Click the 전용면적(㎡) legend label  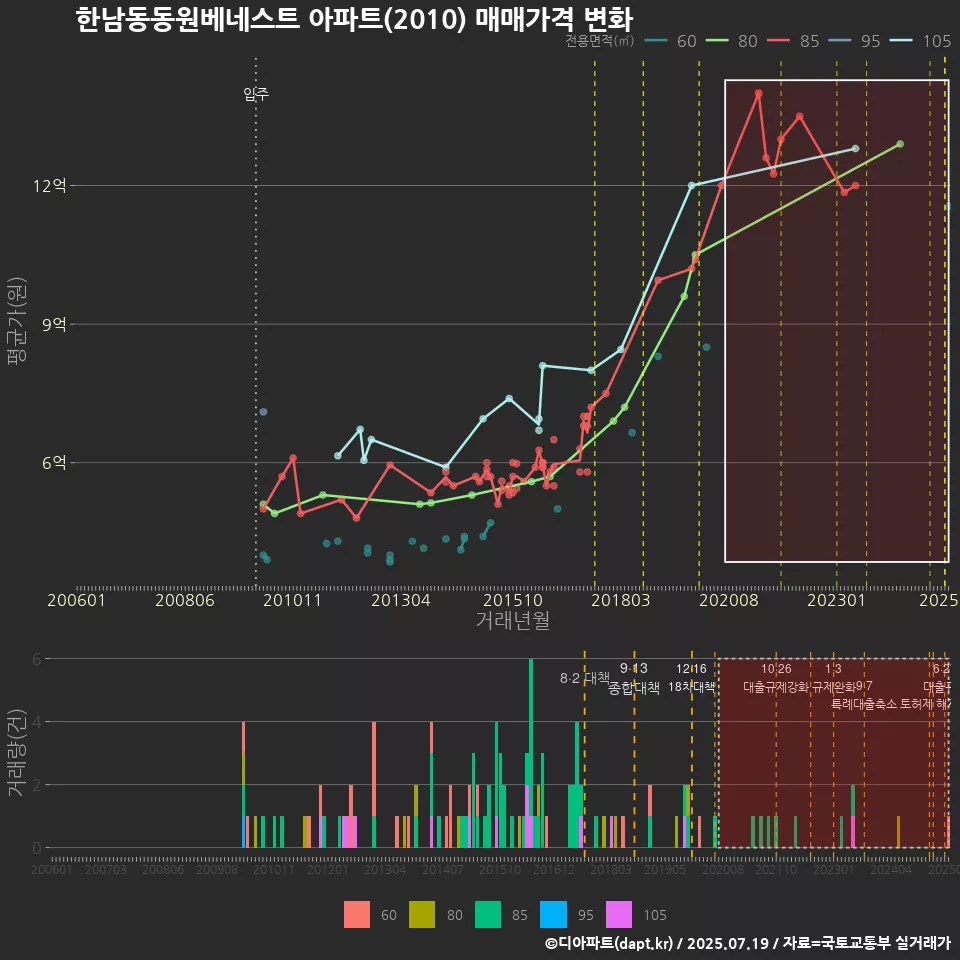(599, 40)
